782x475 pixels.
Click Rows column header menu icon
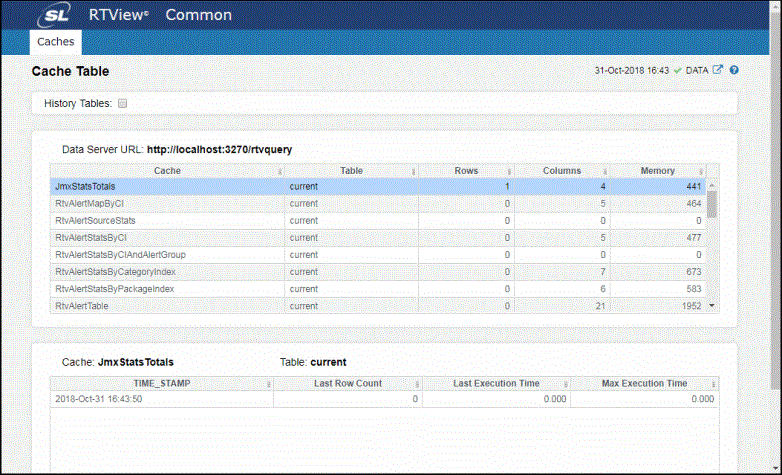510,172
